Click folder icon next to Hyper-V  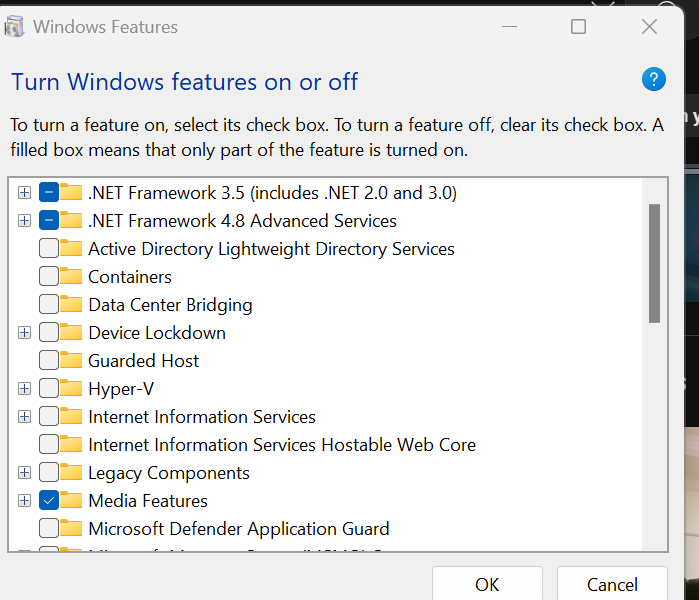point(71,388)
